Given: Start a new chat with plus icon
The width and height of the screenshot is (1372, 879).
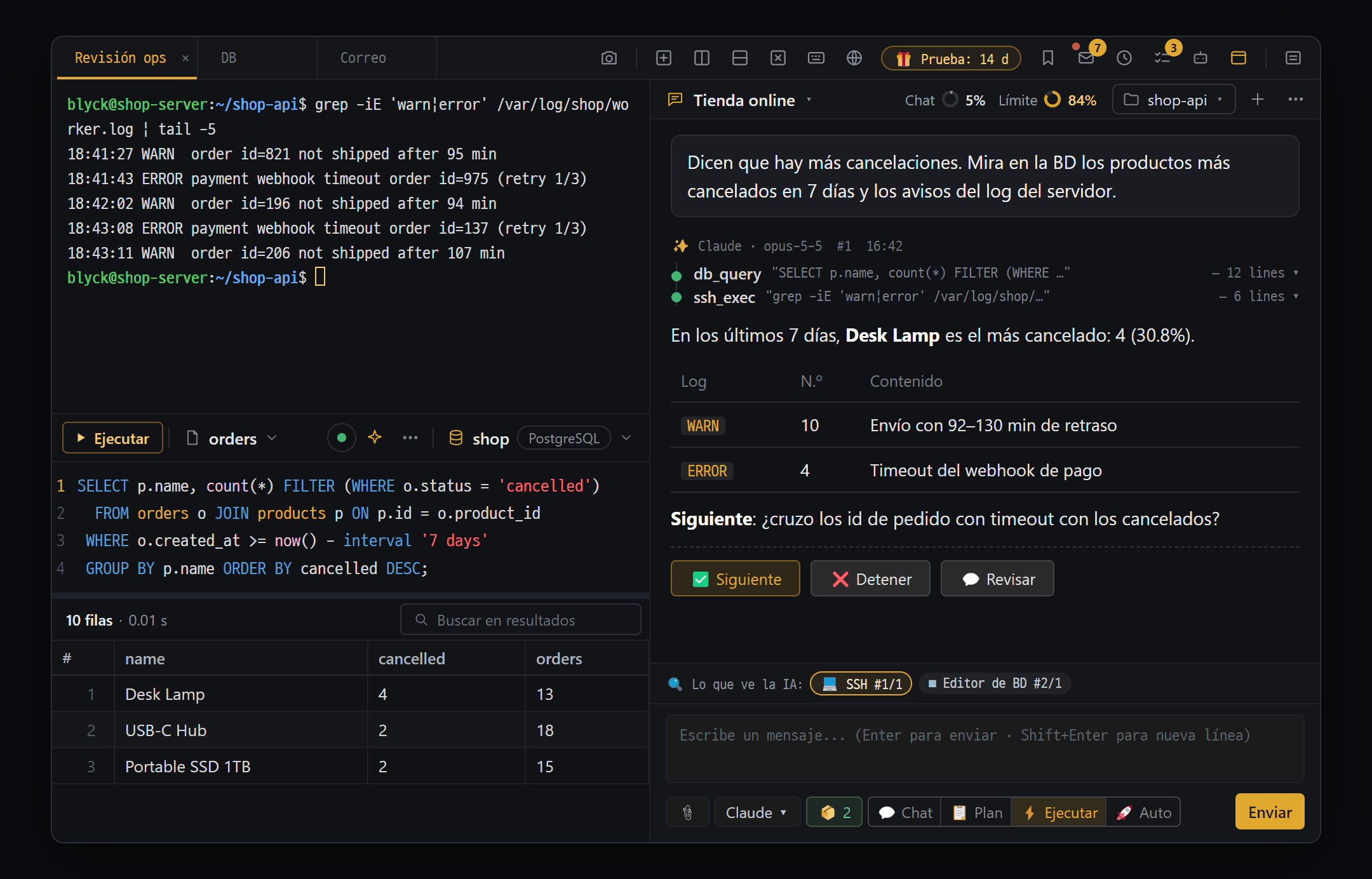Looking at the screenshot, I should (x=1257, y=100).
